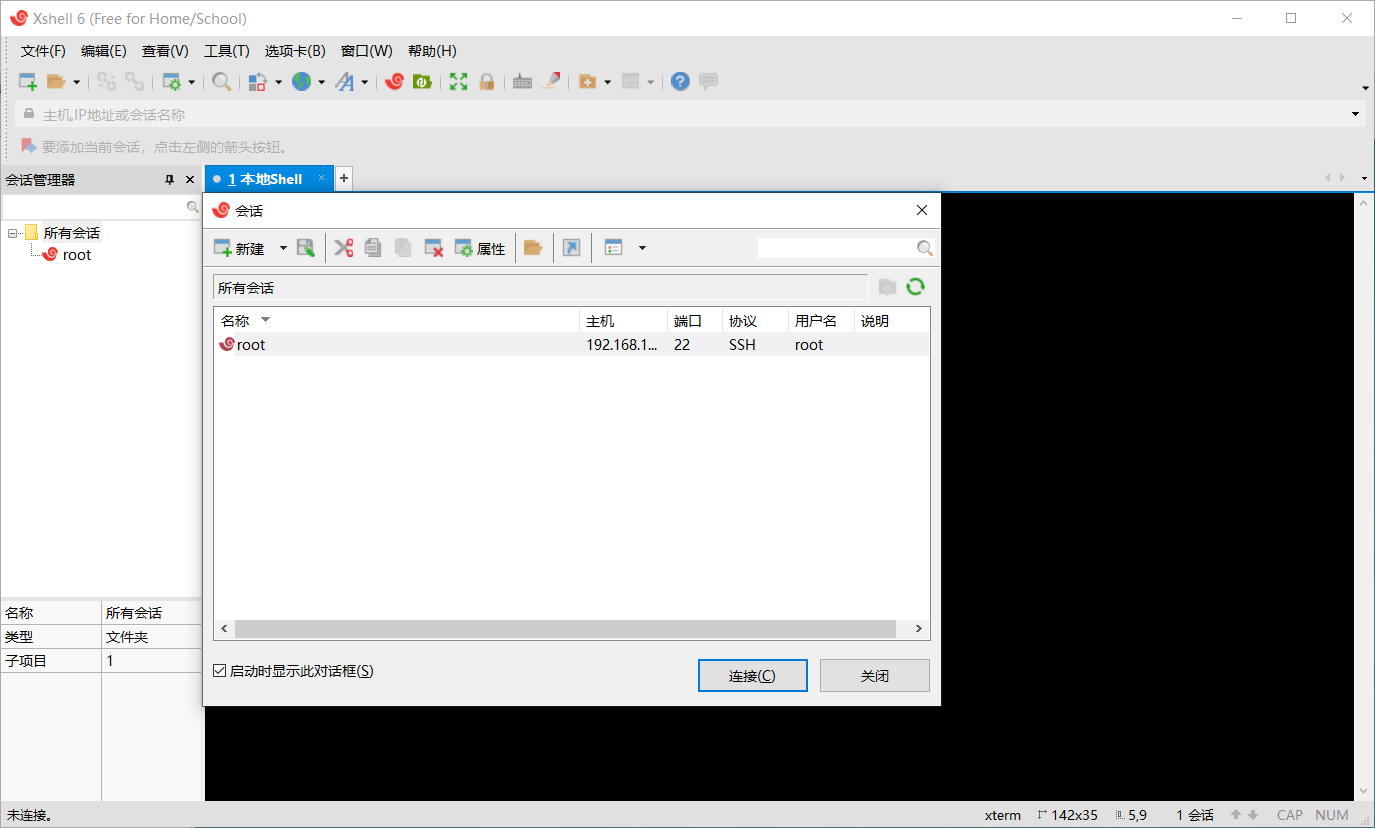Image resolution: width=1375 pixels, height=828 pixels.
Task: Click the 所有会话 path field in dialog
Action: point(541,287)
